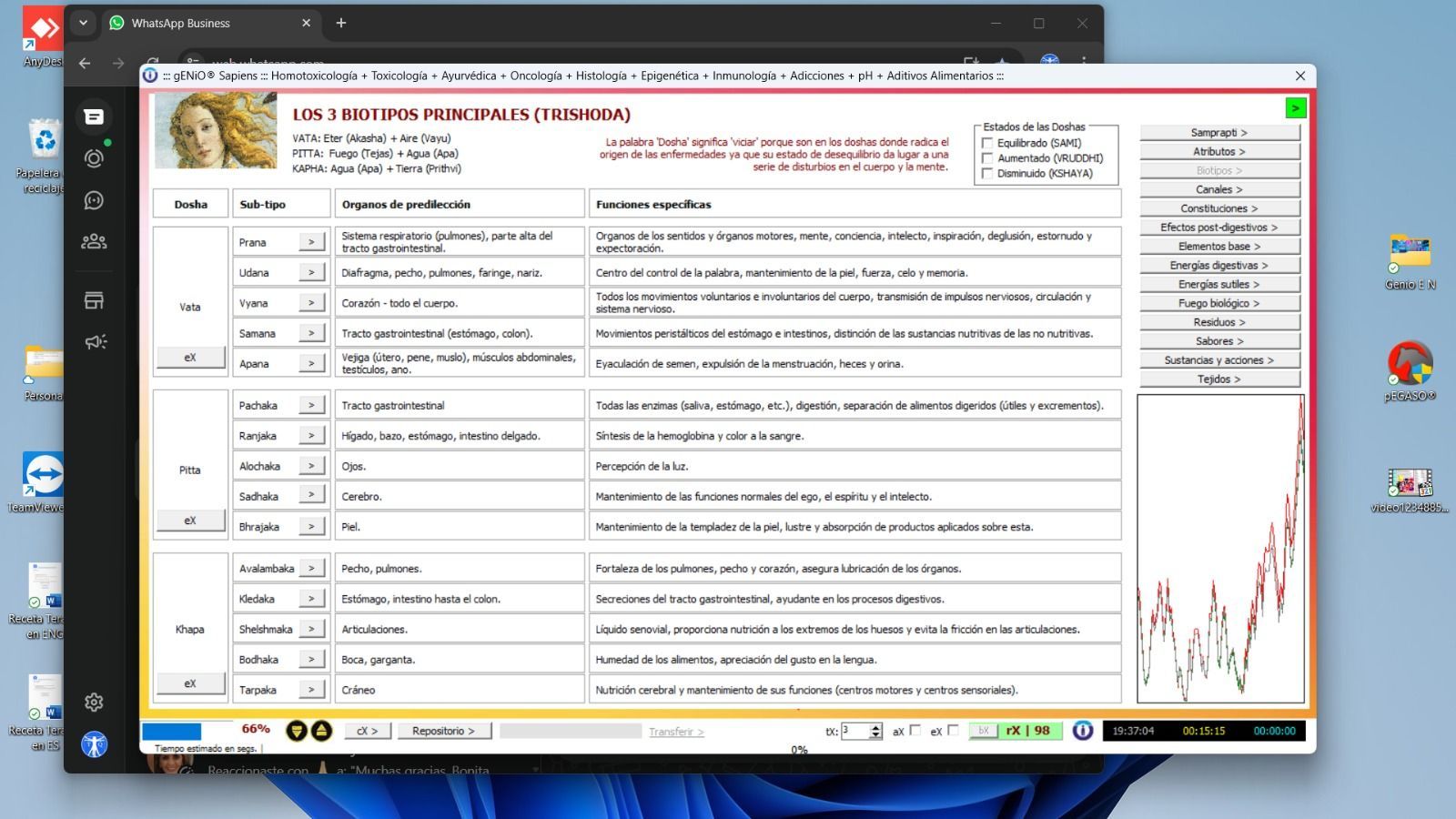Tick the Disminuido (KSHAYA) checkbox
The image size is (1456, 819).
pyautogui.click(x=987, y=174)
